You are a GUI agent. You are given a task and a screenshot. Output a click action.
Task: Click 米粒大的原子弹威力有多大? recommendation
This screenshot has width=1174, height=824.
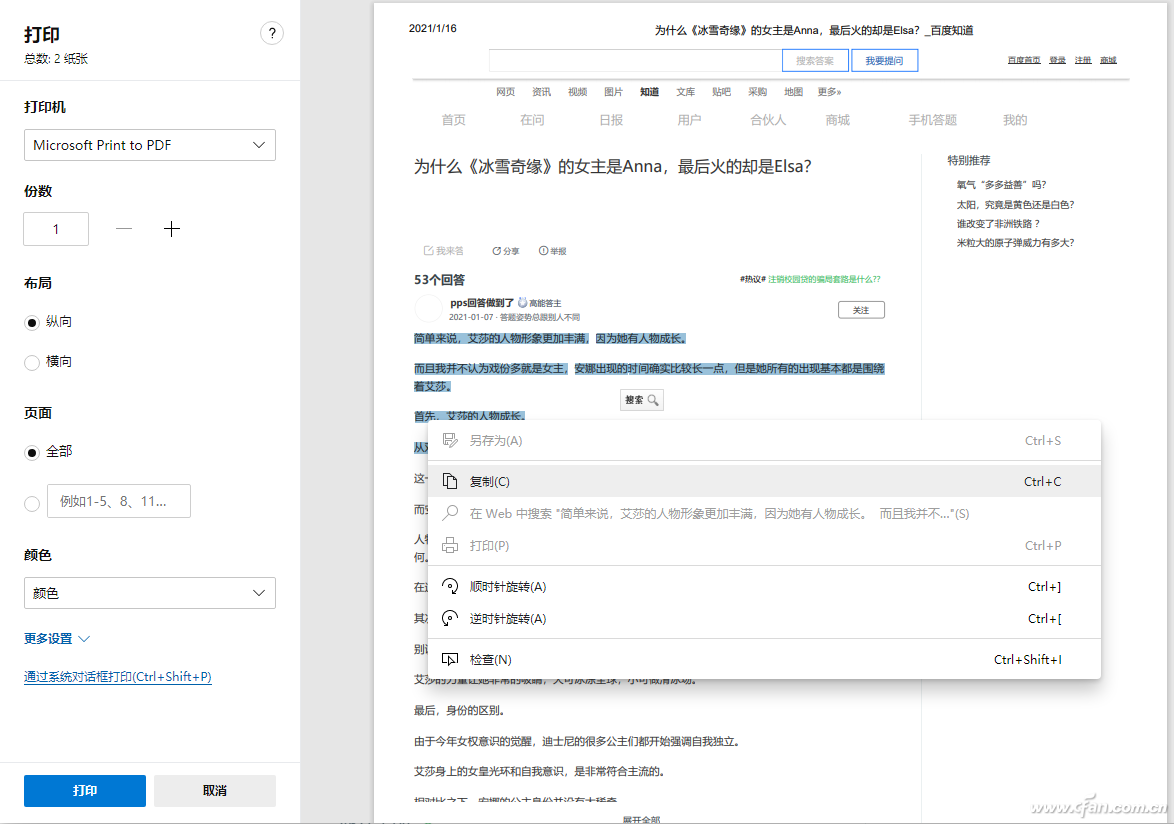pyautogui.click(x=1015, y=242)
